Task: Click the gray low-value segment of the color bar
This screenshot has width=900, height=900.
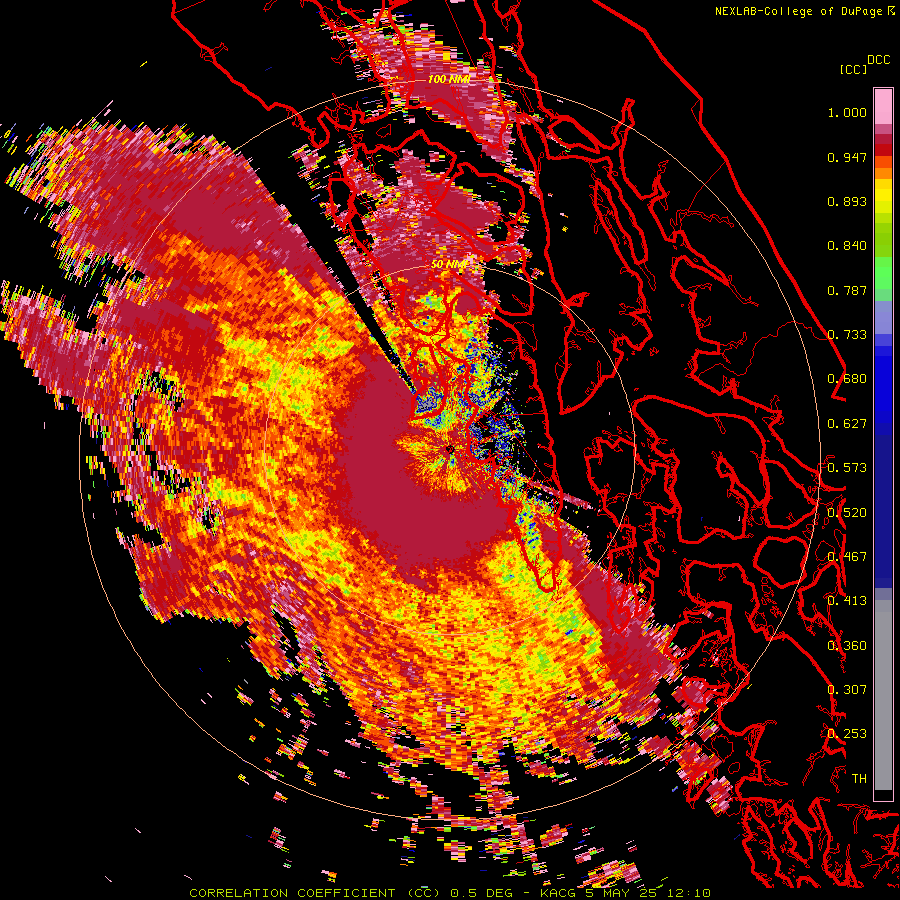Action: point(883,695)
